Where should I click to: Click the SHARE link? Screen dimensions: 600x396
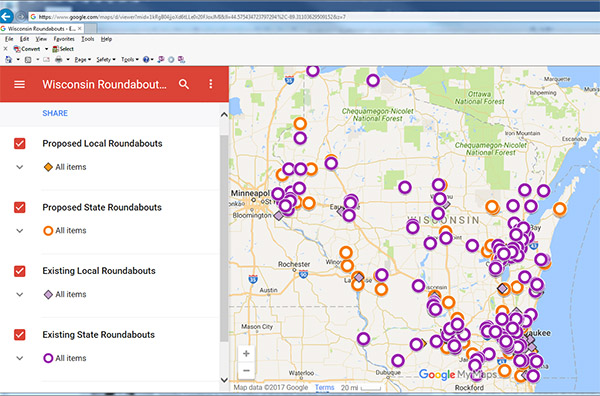(x=55, y=113)
